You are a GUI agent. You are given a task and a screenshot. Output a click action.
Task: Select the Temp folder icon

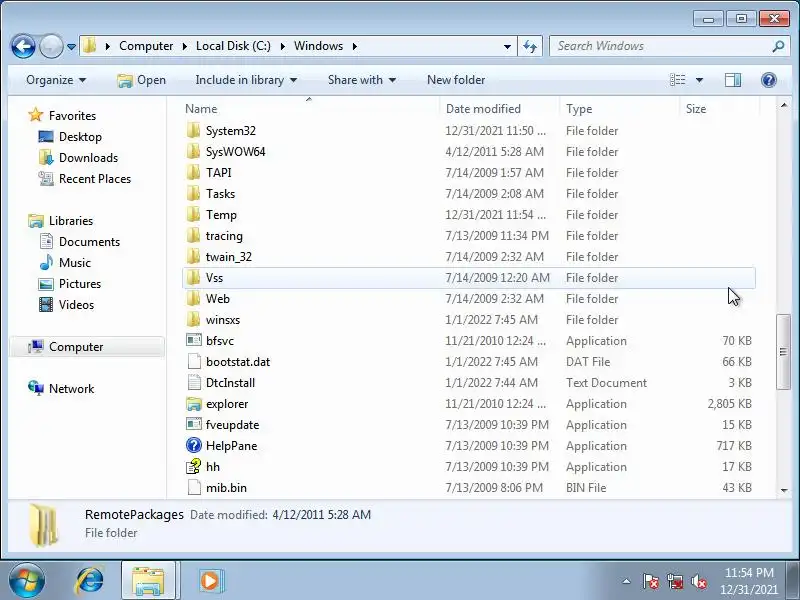tap(193, 214)
